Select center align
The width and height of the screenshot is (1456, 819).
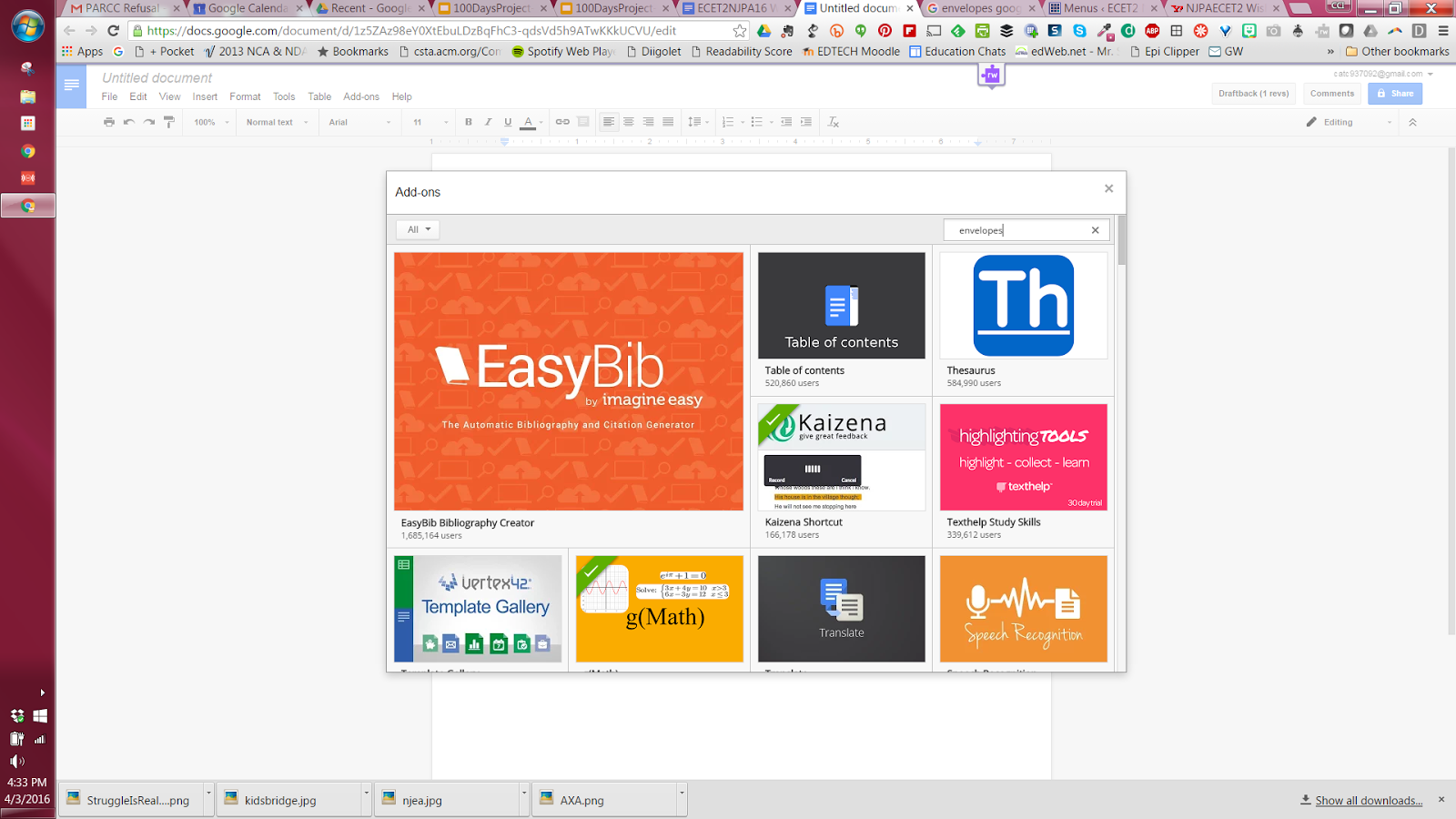click(629, 122)
